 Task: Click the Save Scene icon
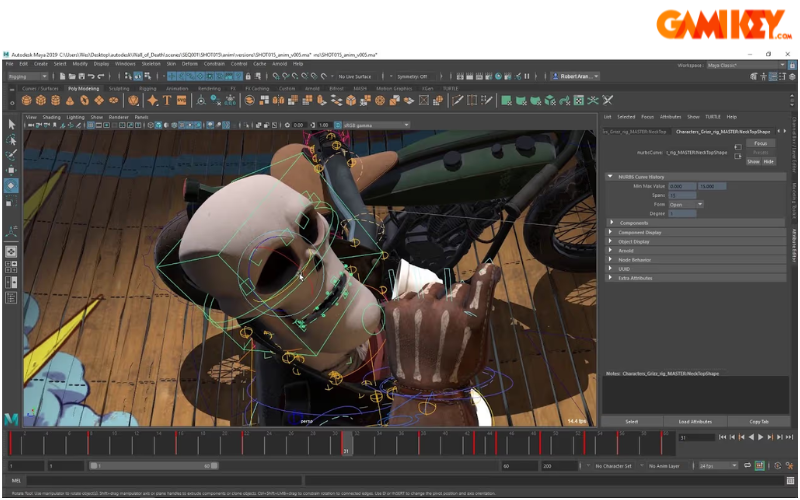(x=82, y=77)
